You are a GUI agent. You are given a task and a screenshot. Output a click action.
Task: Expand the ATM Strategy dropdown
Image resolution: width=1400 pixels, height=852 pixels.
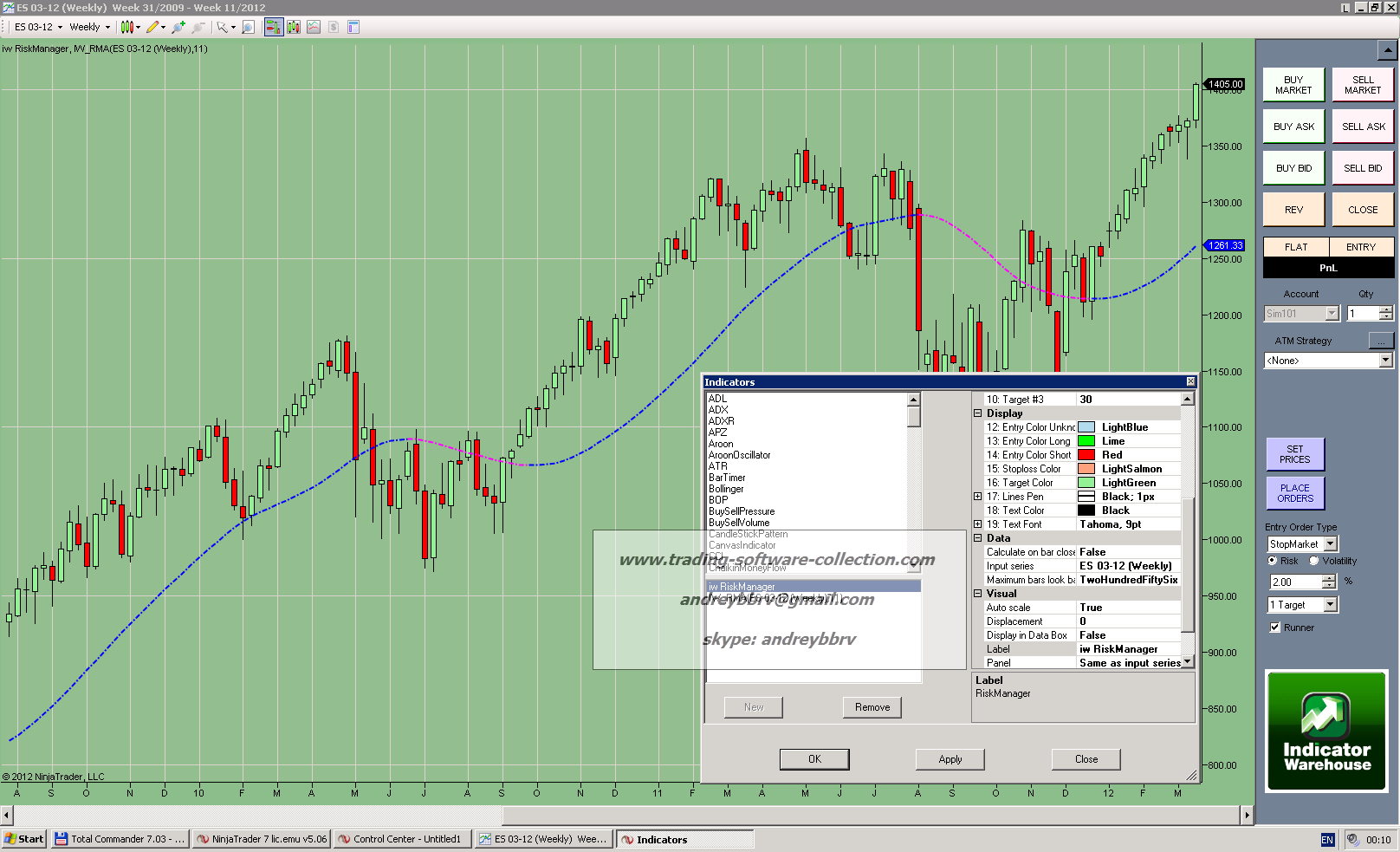click(x=1385, y=361)
